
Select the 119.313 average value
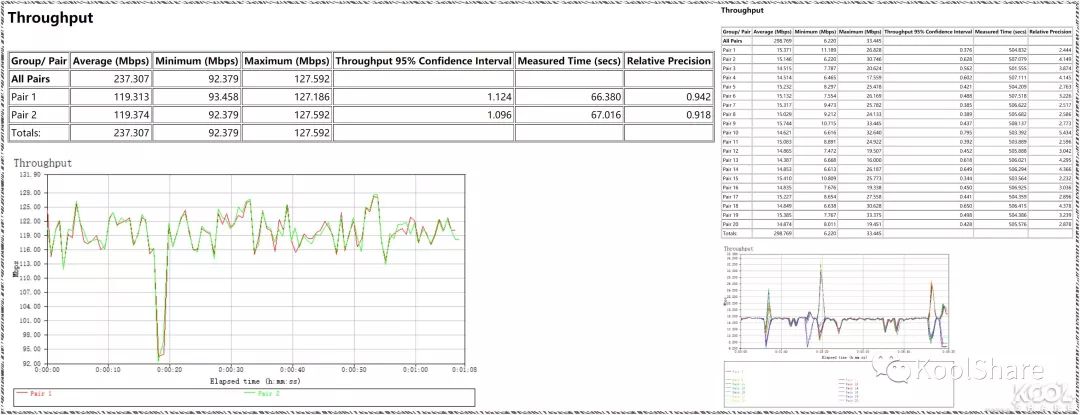tap(132, 97)
